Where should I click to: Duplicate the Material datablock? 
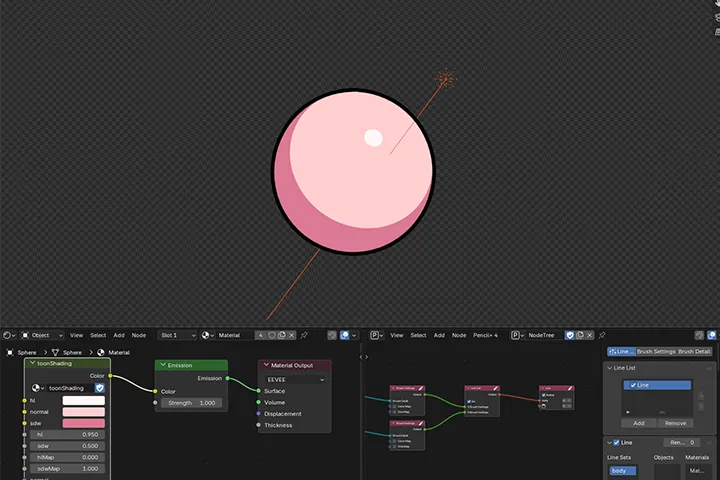tap(281, 335)
